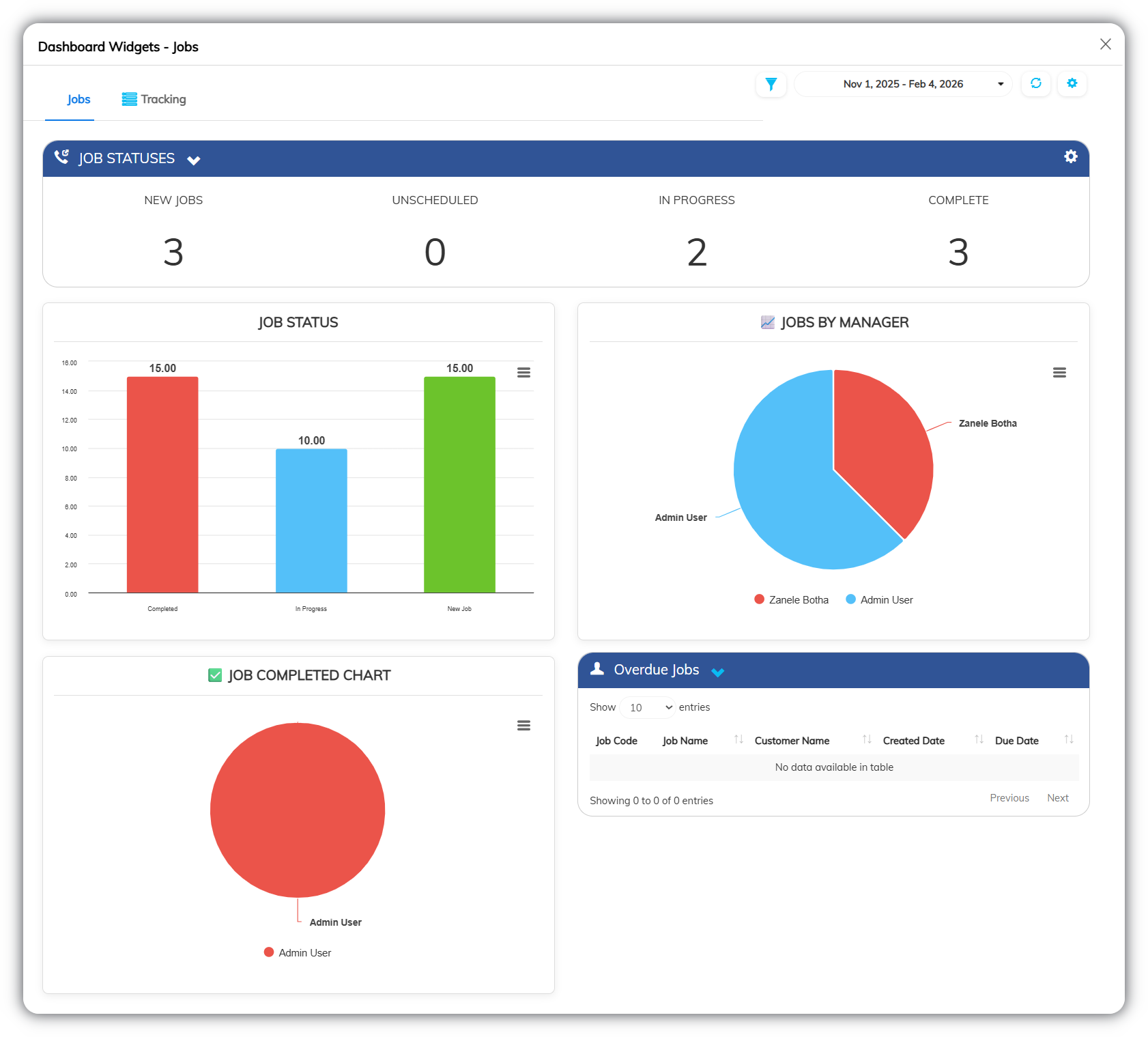The height and width of the screenshot is (1037, 1148).
Task: Click the green checkmark icon beside Job Completed Chart
Action: (215, 675)
